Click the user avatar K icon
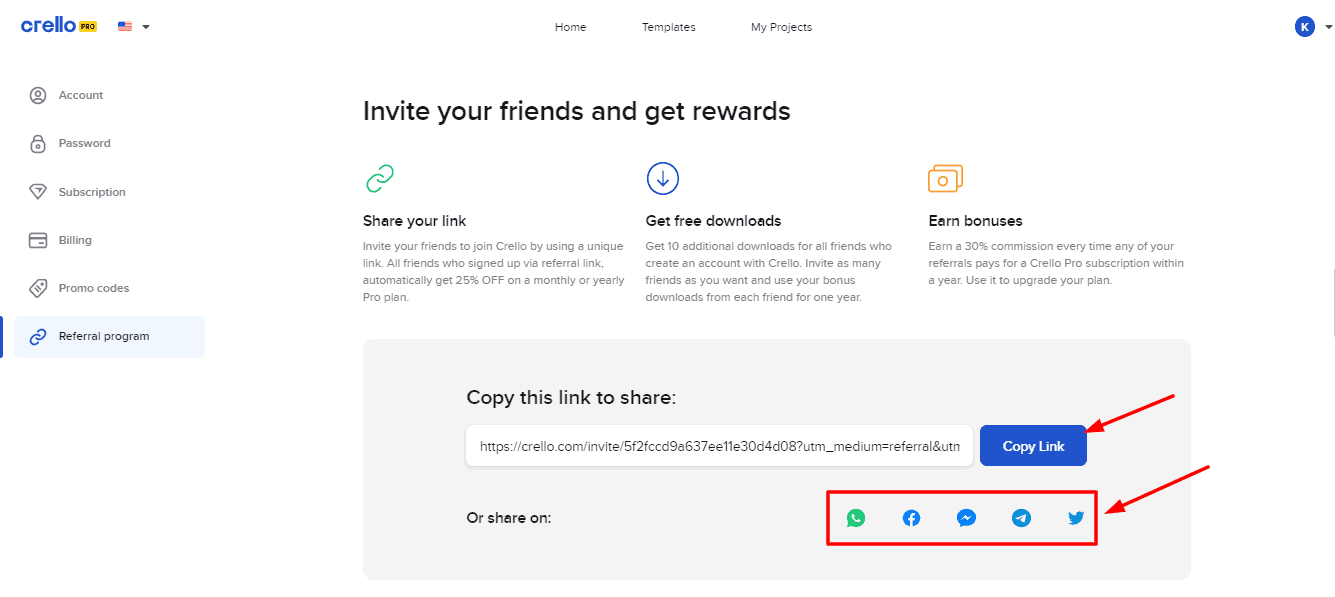 point(1304,27)
